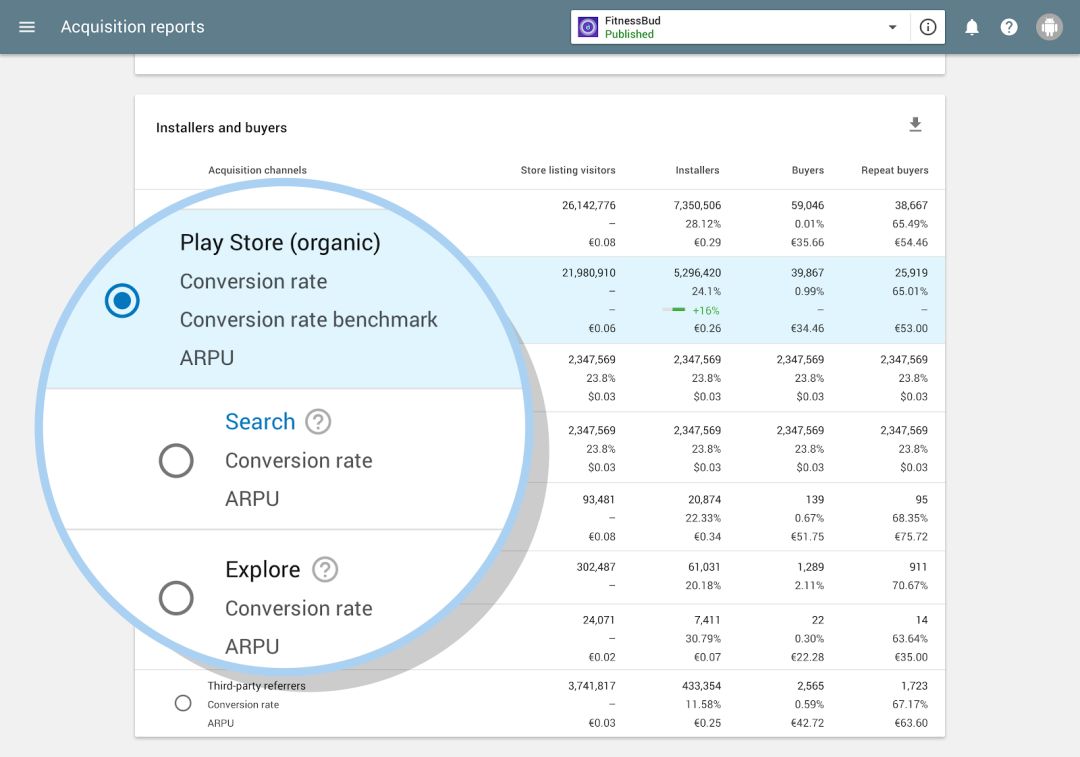Click the Android avatar account icon
The image size is (1080, 757).
click(x=1049, y=27)
